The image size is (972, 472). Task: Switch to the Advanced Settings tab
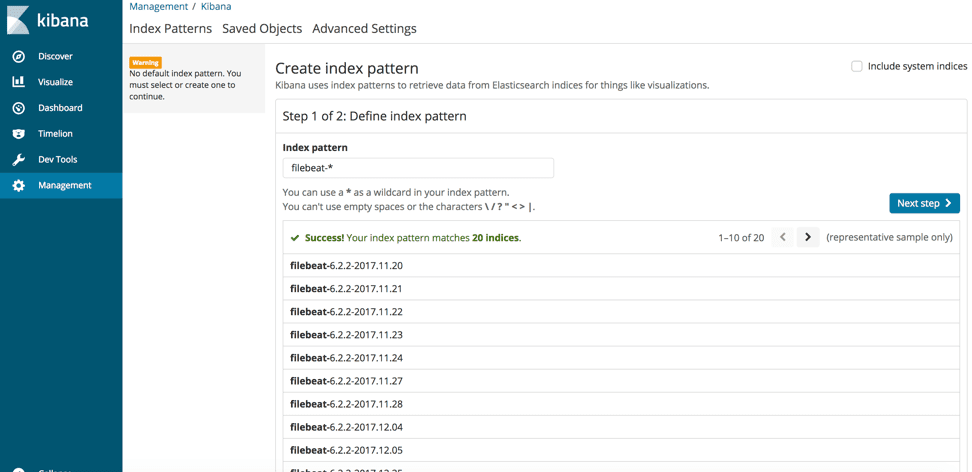click(364, 29)
